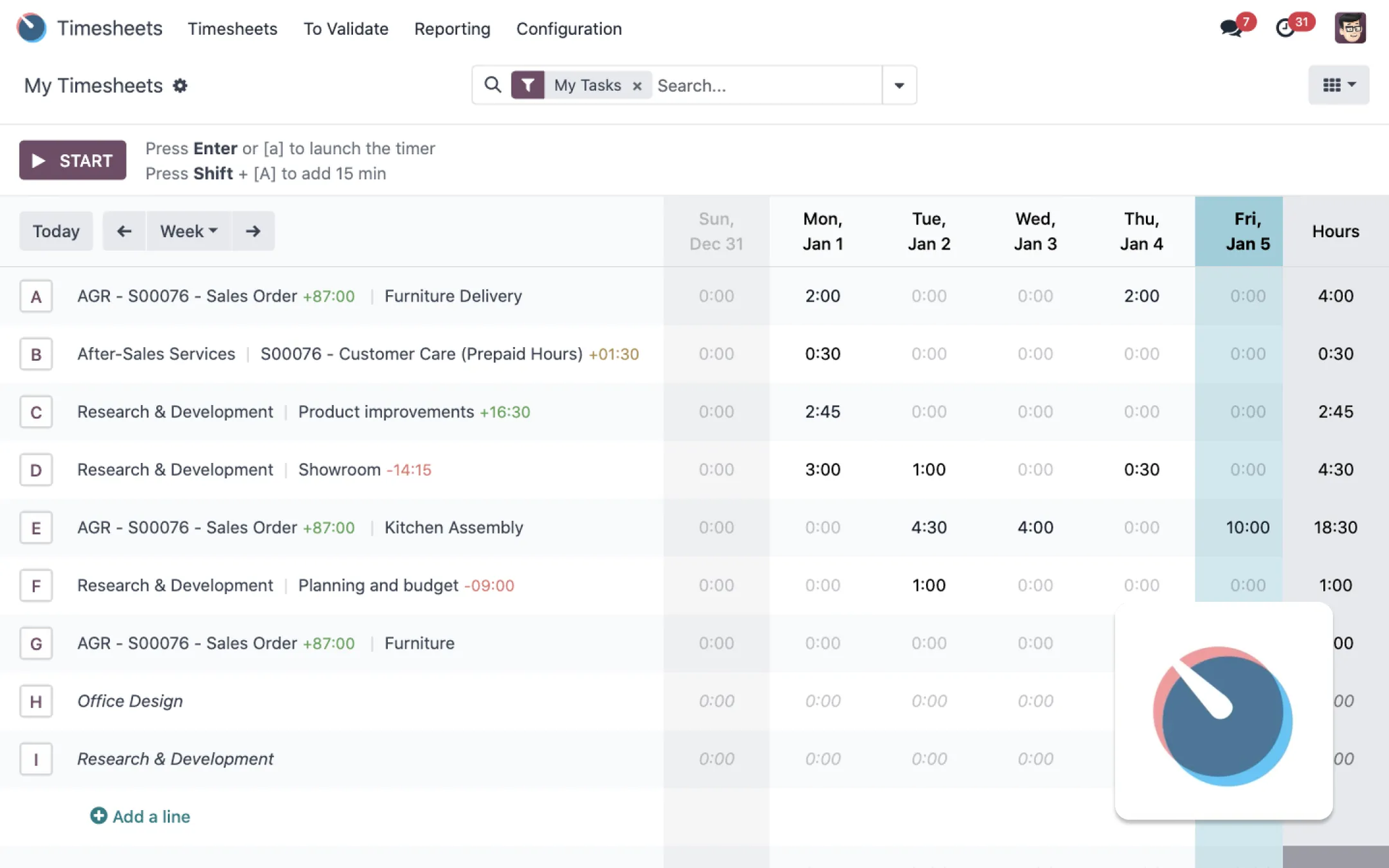1389x868 pixels.
Task: Click the timer key B badge
Action: point(36,354)
